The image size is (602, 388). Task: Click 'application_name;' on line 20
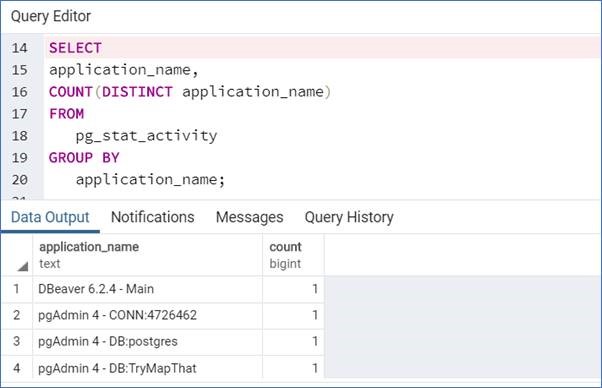(150, 180)
